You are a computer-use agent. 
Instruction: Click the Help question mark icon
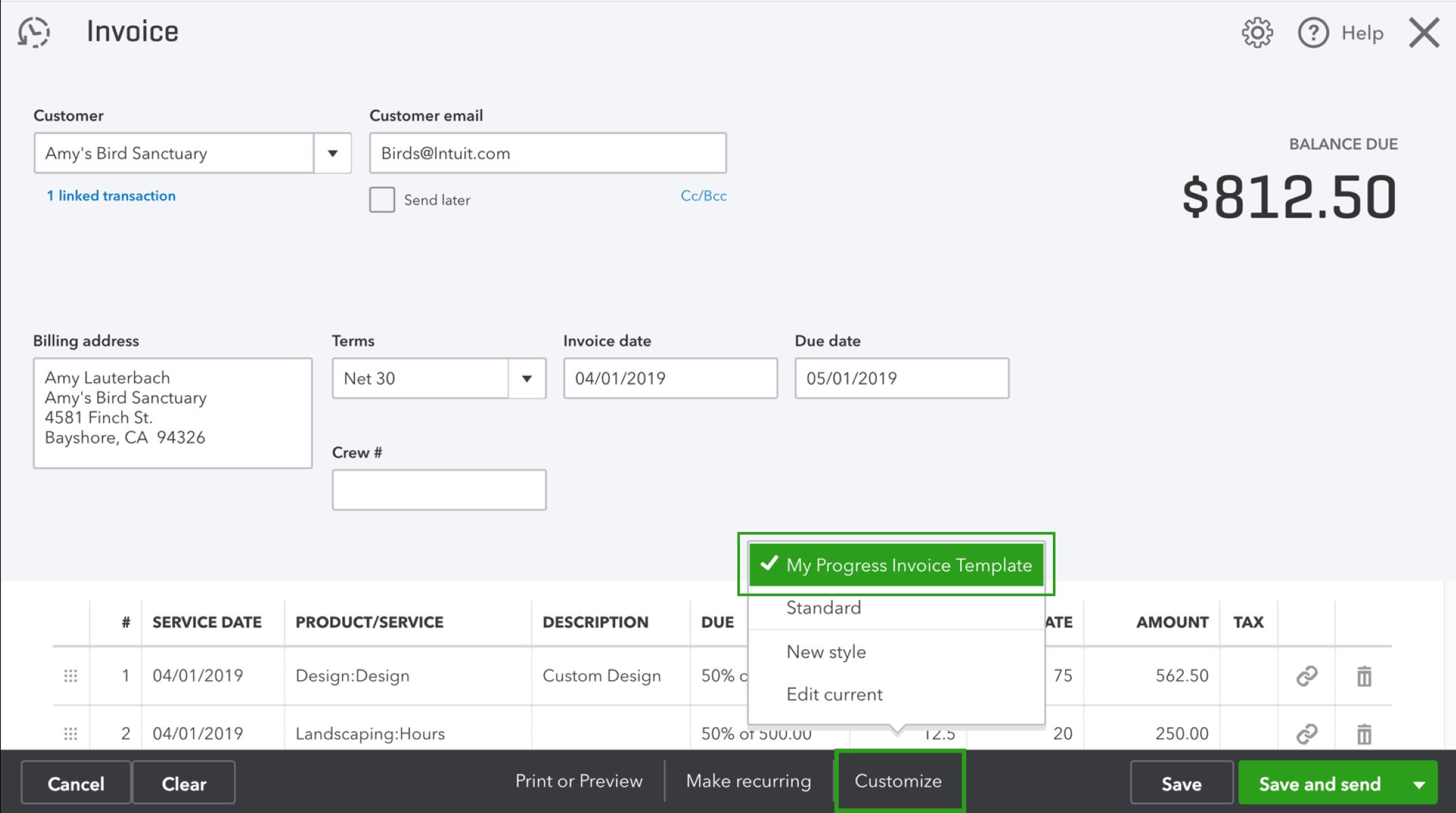1312,32
